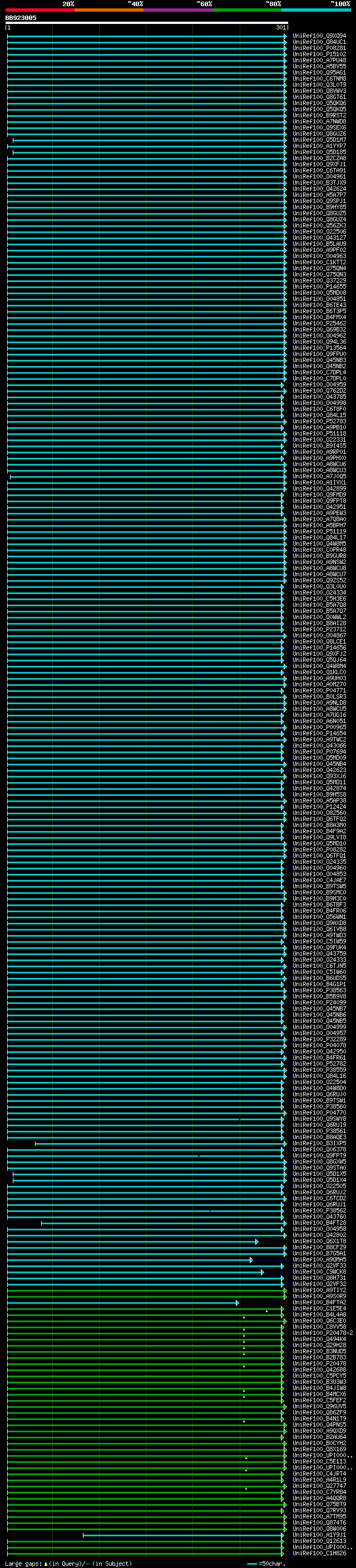Click hit label UniRef100_Q42688
This screenshot has width=356, height=1568.
click(319, 1370)
